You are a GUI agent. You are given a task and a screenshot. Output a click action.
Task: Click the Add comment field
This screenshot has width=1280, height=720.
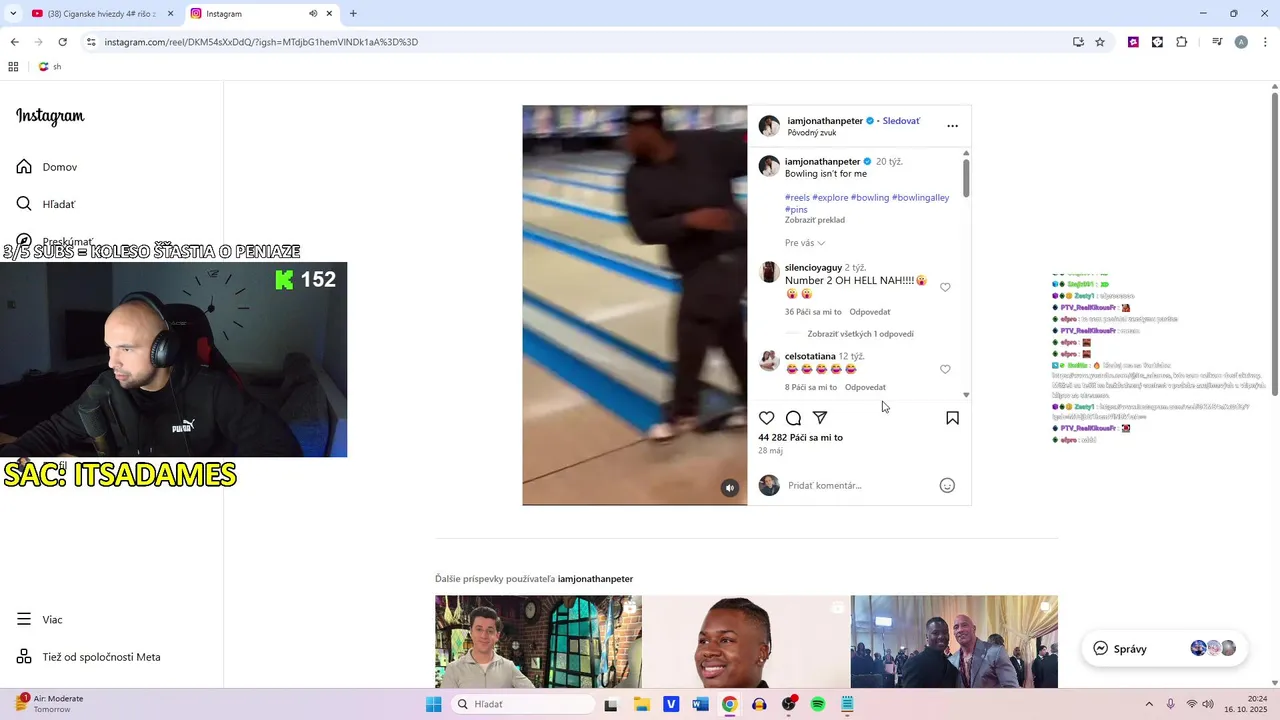[860, 485]
